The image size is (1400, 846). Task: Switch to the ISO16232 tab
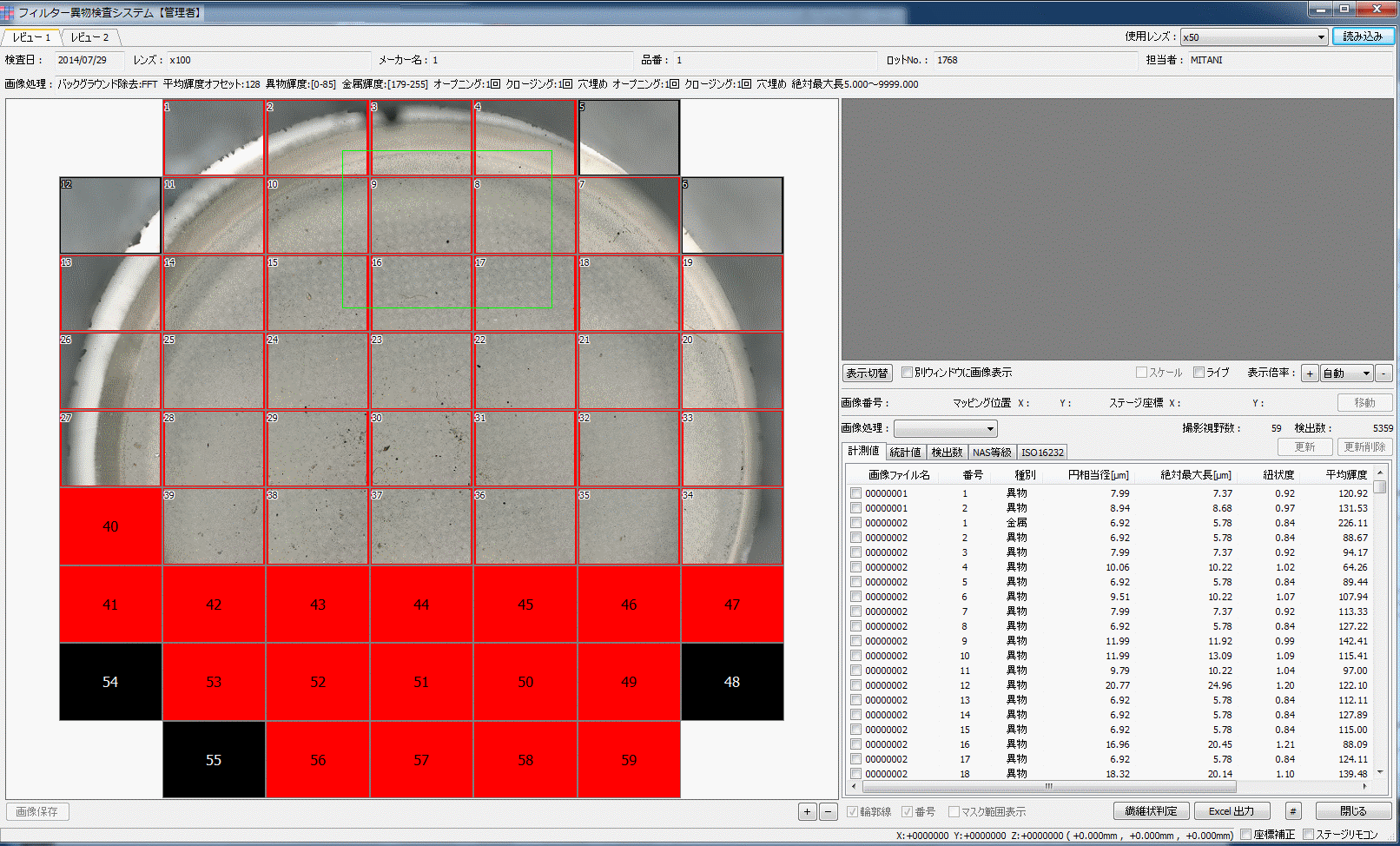coord(1042,453)
